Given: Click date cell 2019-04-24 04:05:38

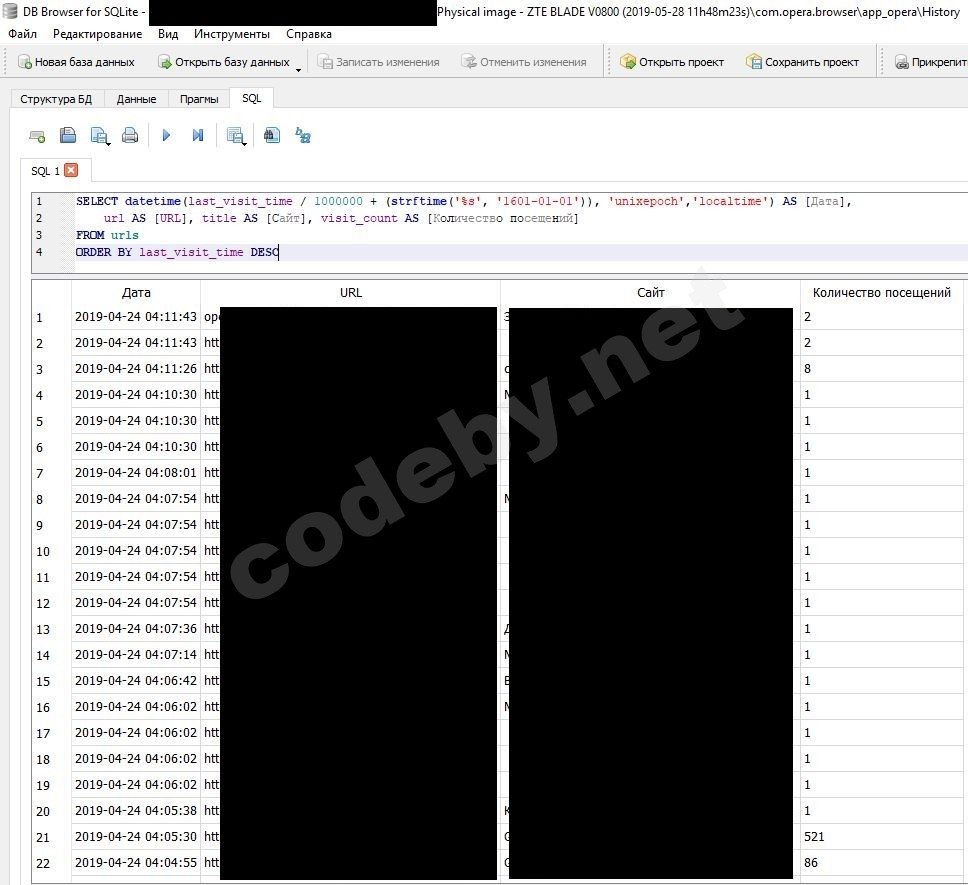Looking at the screenshot, I should tap(136, 810).
